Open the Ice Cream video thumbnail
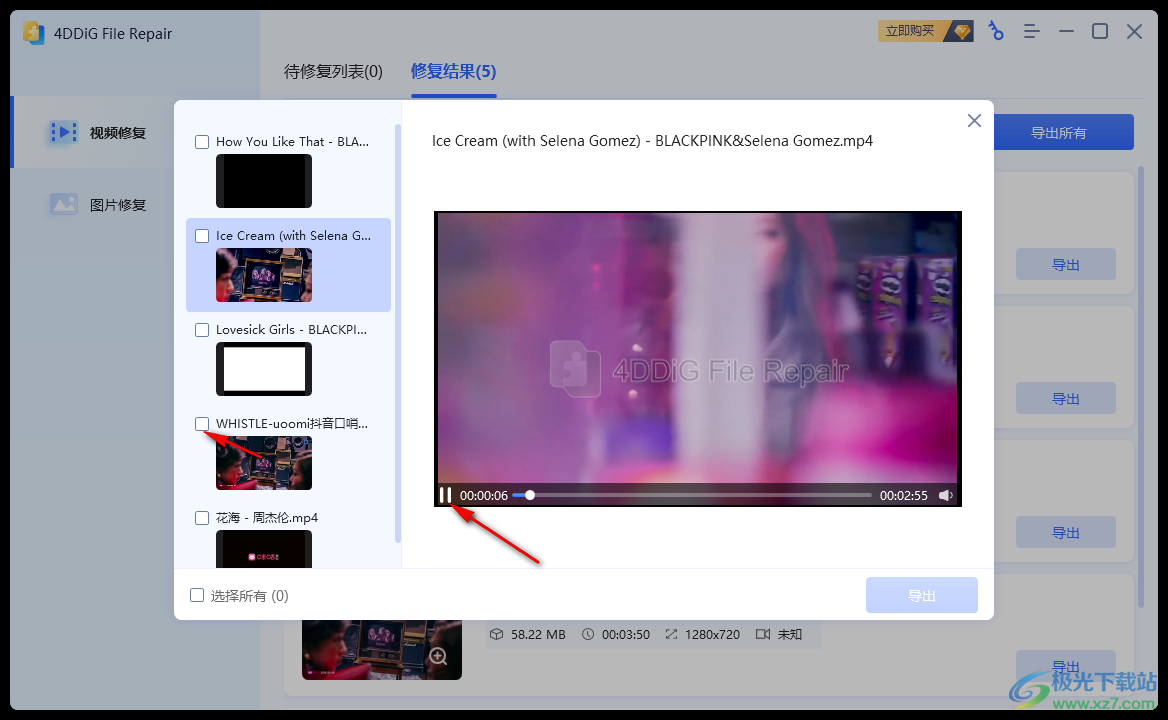 pyautogui.click(x=264, y=275)
